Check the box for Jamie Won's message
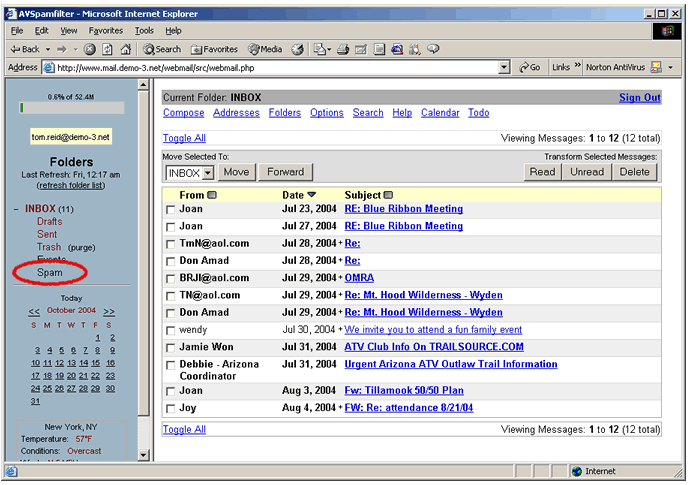 pos(170,348)
